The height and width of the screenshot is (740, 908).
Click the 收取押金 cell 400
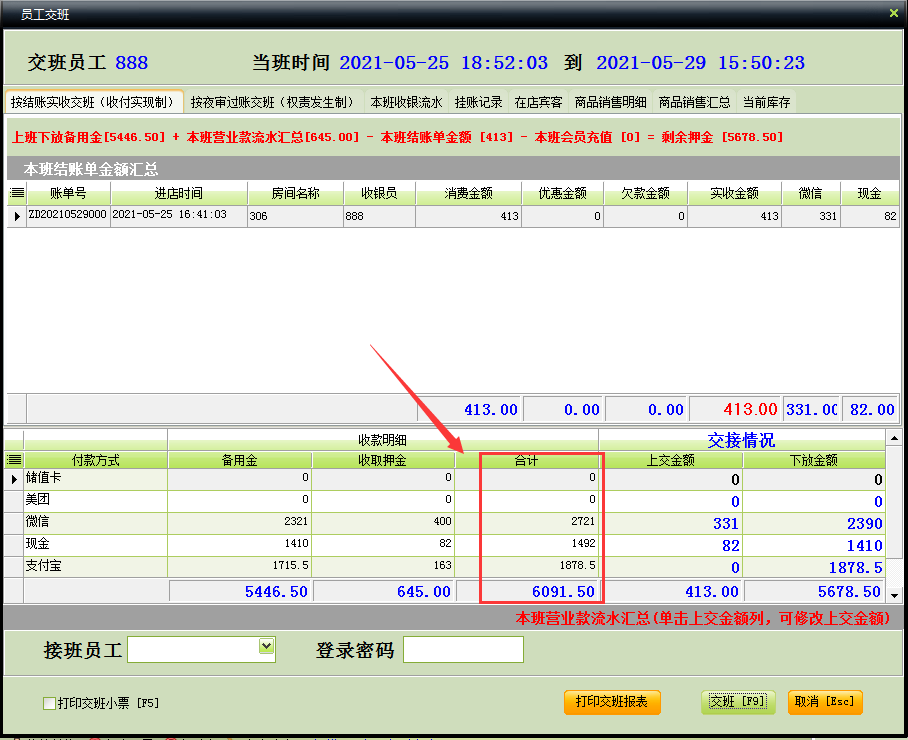tap(382, 522)
